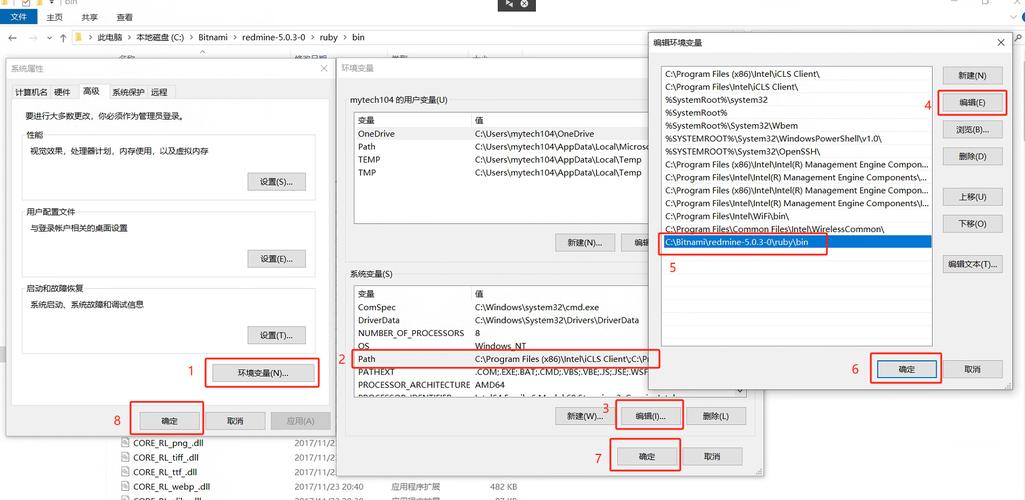Click the 上移(U) button
Screen dimensions: 1025x500
[972, 197]
